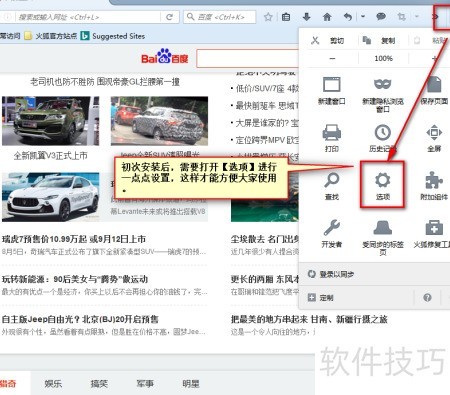
Task: Open a new private browsing window
Action: pyautogui.click(x=382, y=85)
